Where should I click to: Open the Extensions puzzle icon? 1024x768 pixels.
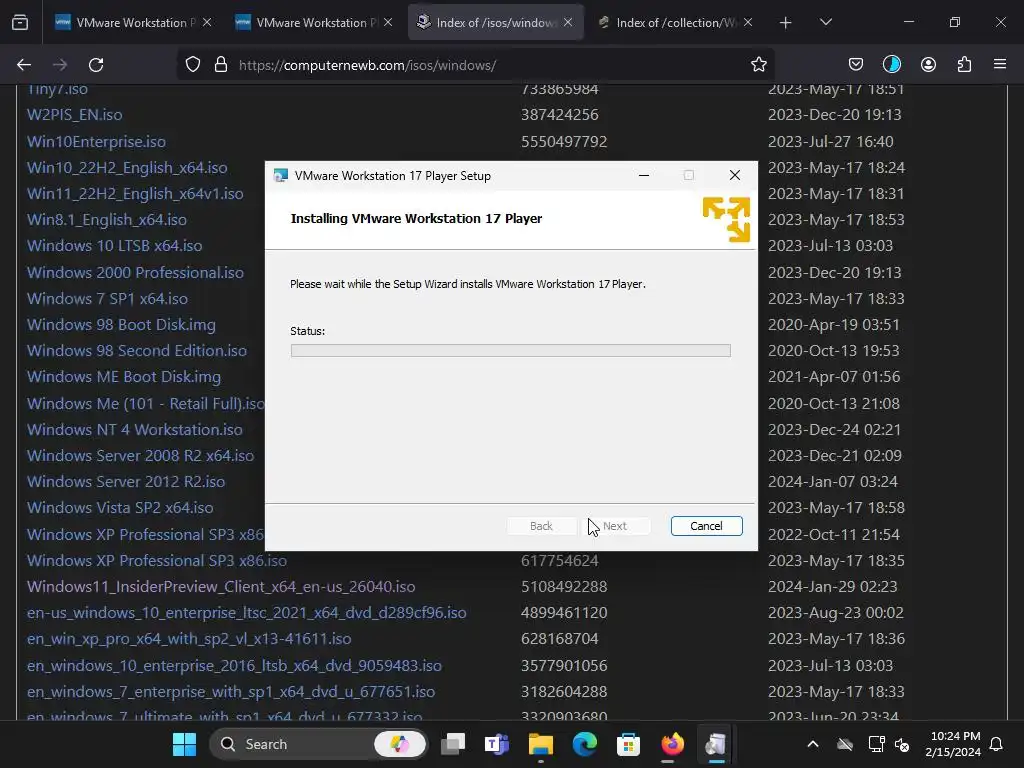pyautogui.click(x=964, y=65)
